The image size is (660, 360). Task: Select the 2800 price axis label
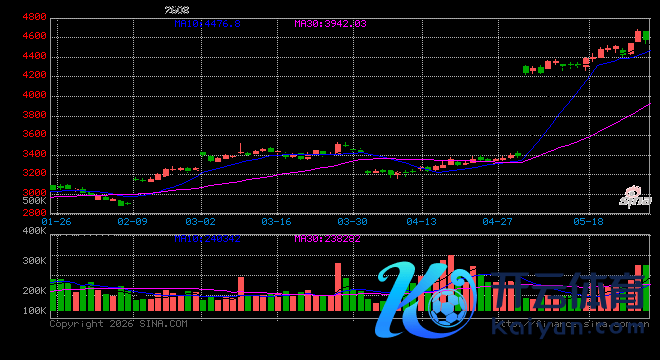coord(34,213)
